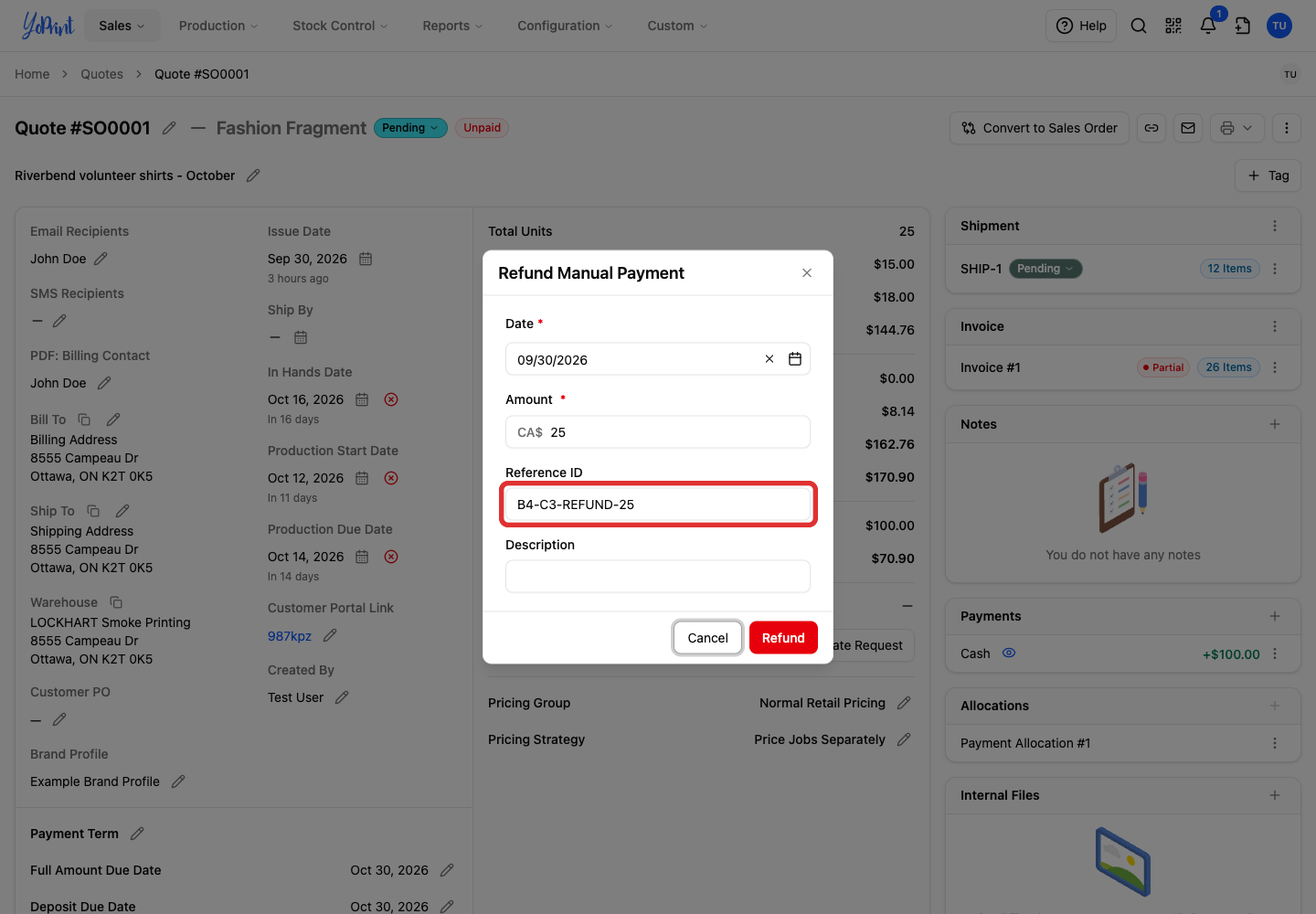Image resolution: width=1316 pixels, height=914 pixels.
Task: Toggle visibility eye on Cash payment
Action: 1009,654
